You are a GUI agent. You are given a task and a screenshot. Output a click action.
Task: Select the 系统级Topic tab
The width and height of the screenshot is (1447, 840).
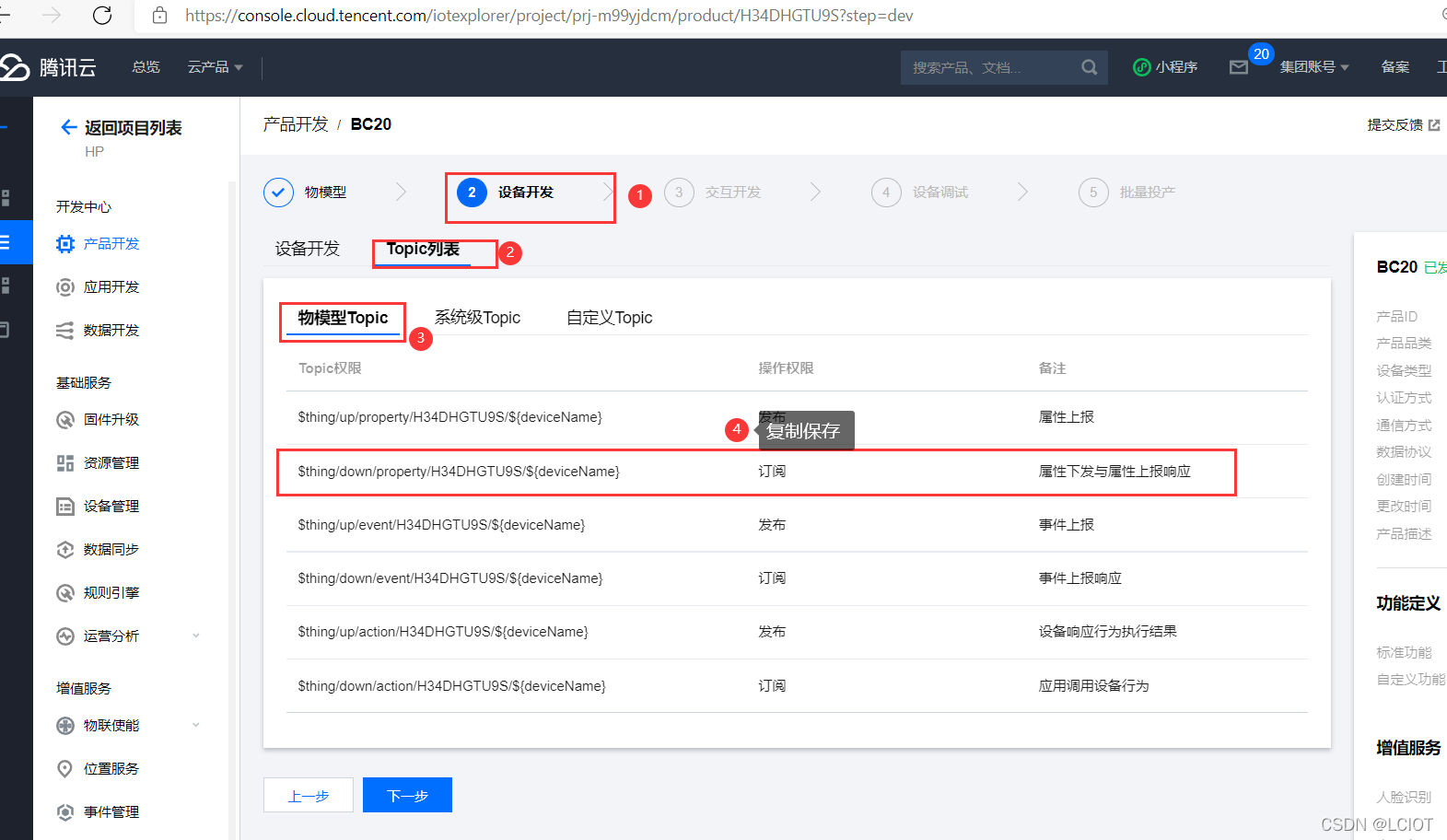pyautogui.click(x=477, y=318)
